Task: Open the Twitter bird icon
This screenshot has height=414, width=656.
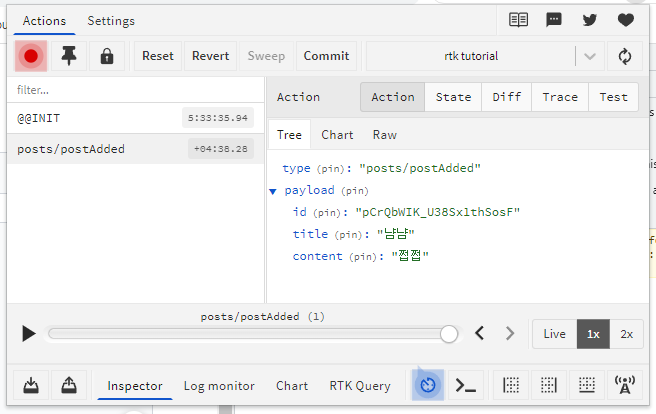Action: [589, 20]
